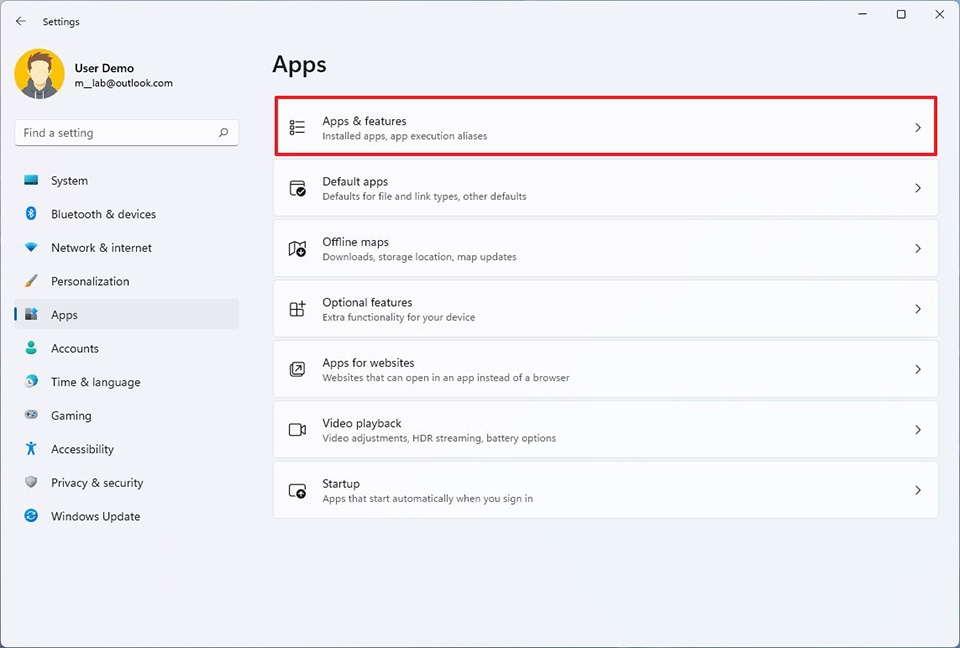This screenshot has height=648, width=960.
Task: Select Apps in the sidebar menu
Action: pos(64,314)
